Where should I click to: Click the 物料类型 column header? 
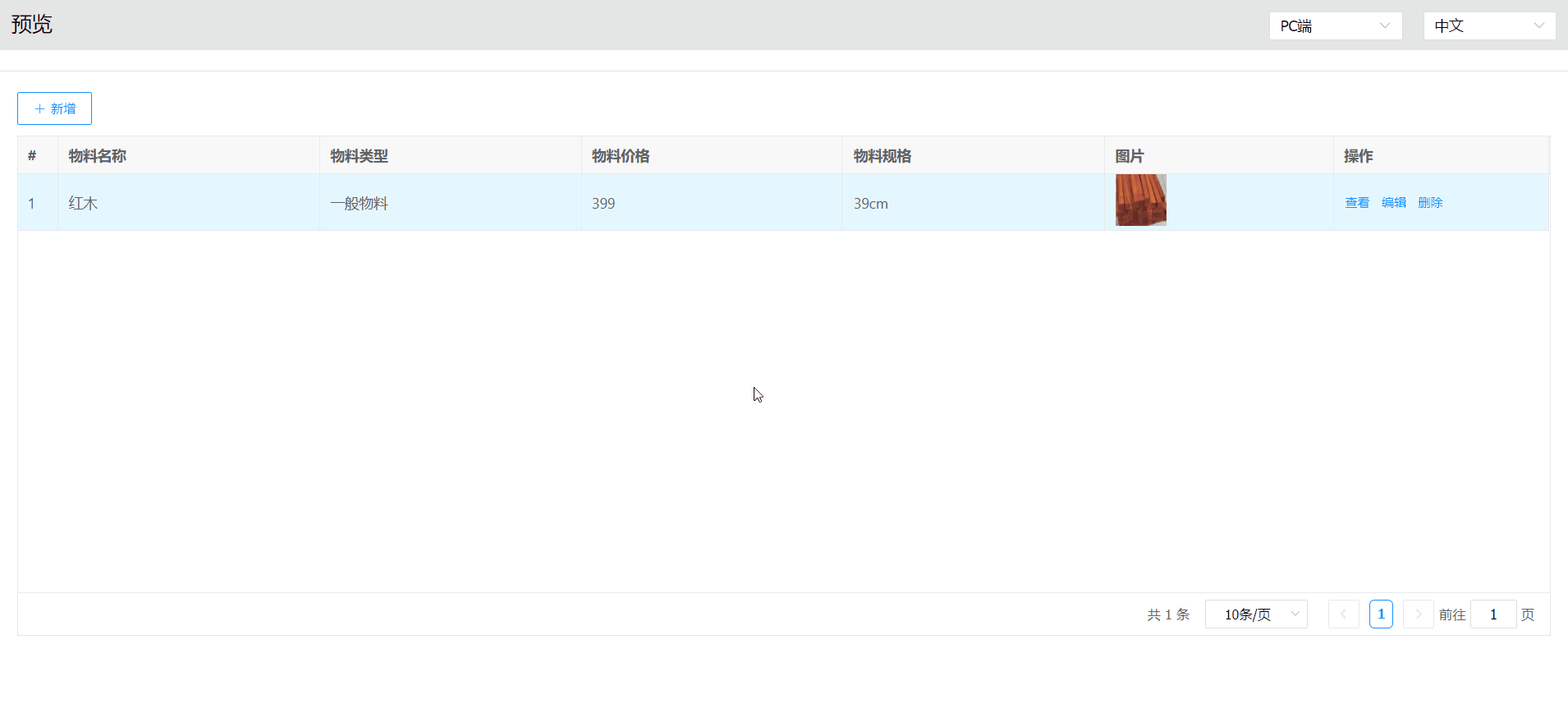360,156
